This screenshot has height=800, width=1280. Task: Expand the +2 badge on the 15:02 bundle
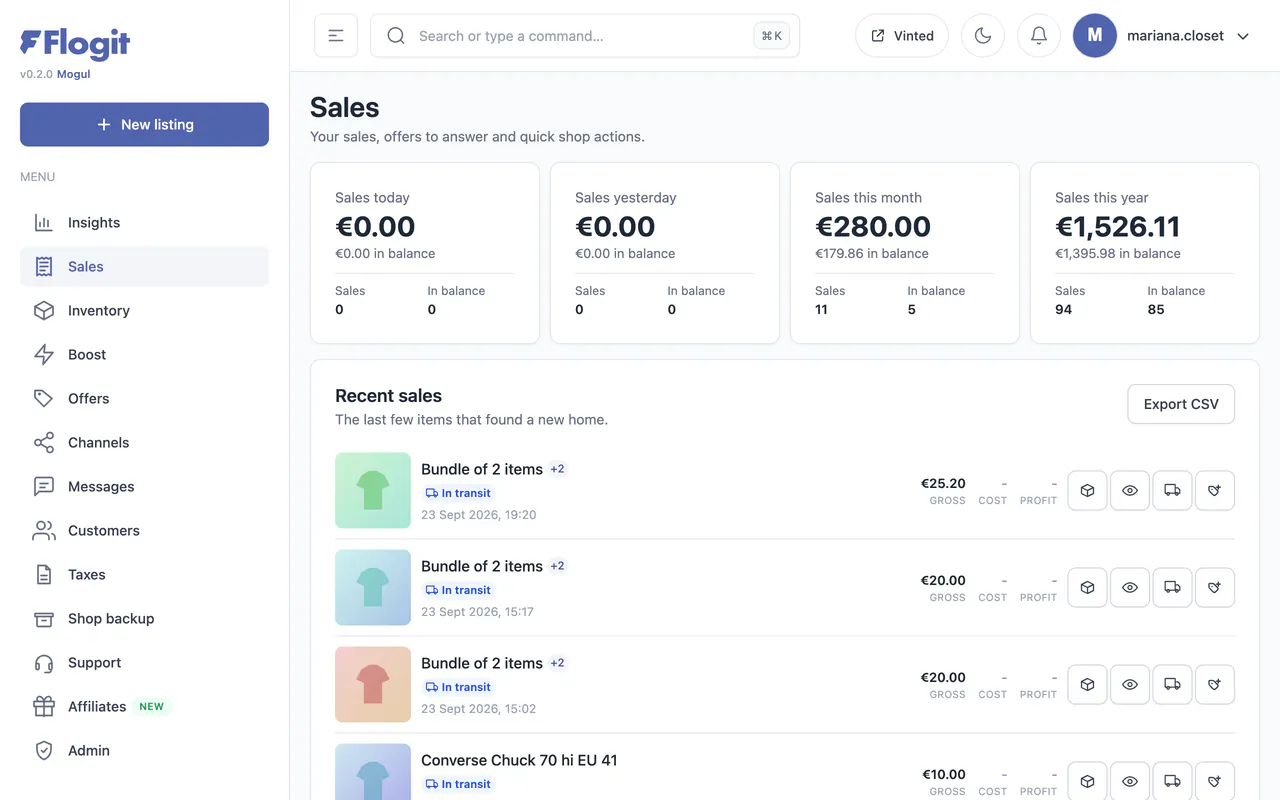(558, 663)
